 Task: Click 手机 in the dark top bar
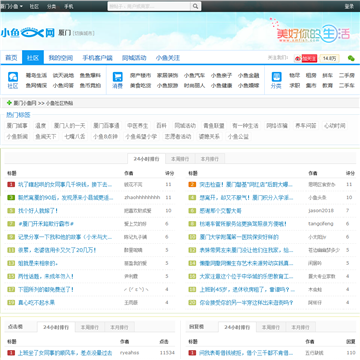[69, 6]
